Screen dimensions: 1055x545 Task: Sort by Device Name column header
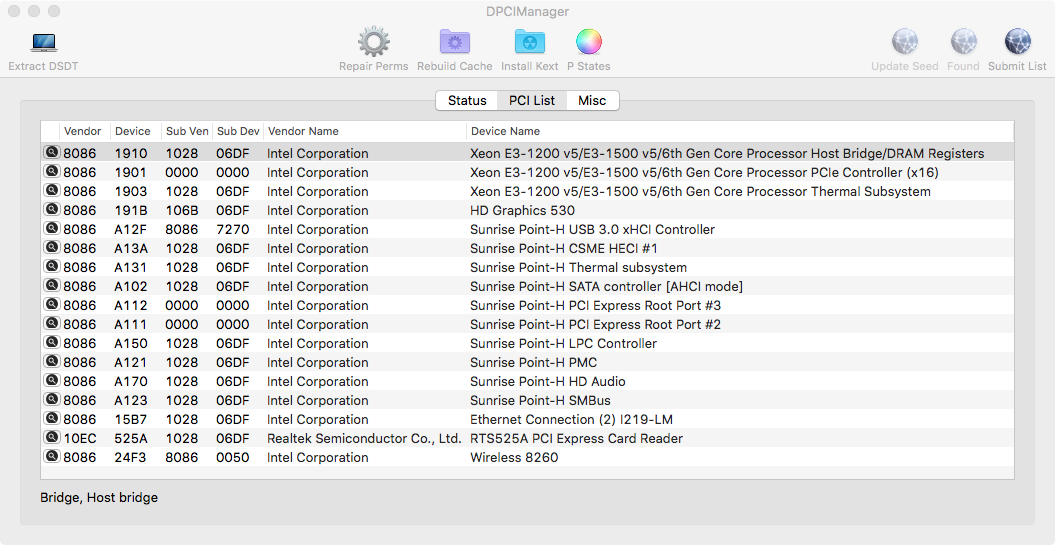(x=505, y=131)
